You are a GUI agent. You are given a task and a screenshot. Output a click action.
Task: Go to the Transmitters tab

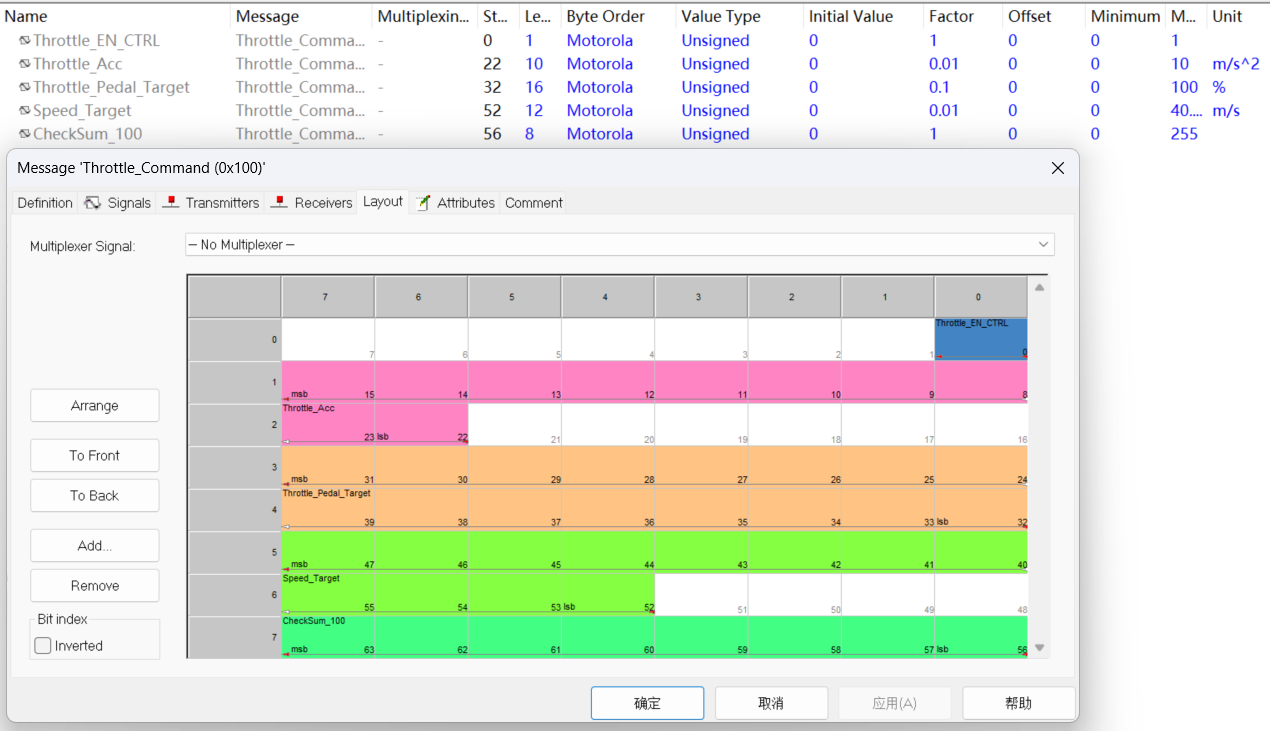pyautogui.click(x=211, y=202)
